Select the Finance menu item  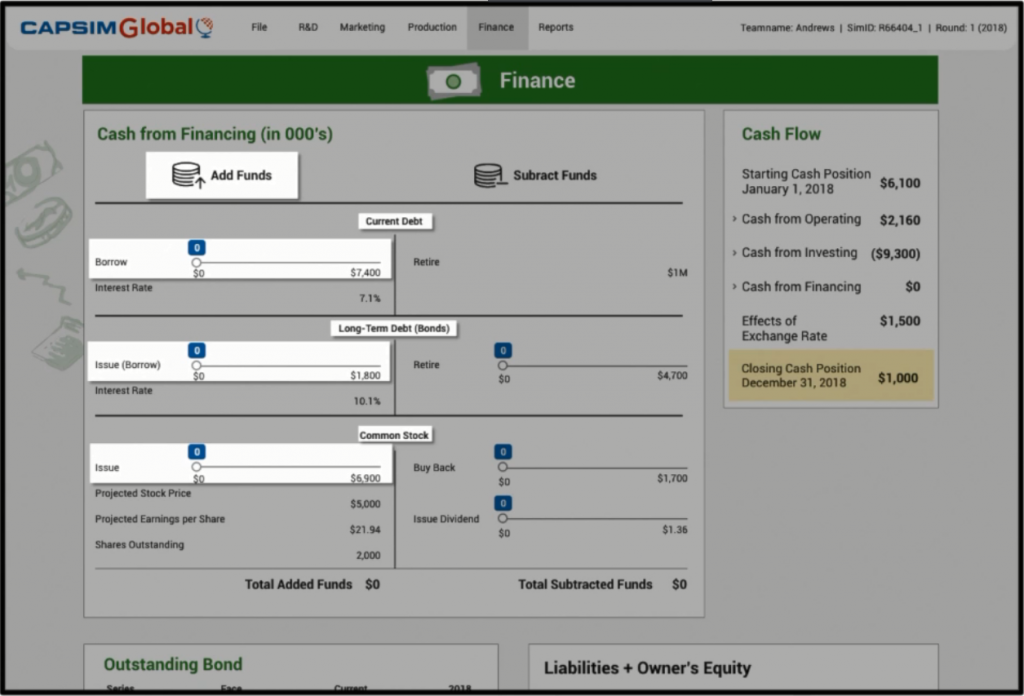coord(496,28)
